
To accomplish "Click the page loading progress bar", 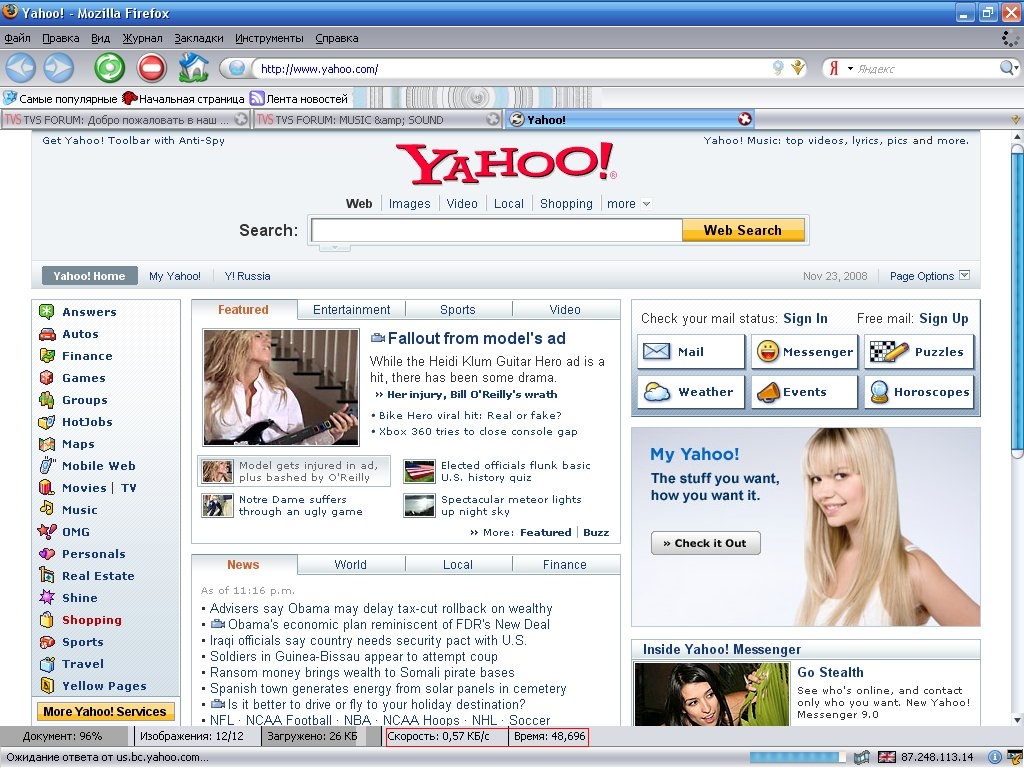I will tap(797, 757).
